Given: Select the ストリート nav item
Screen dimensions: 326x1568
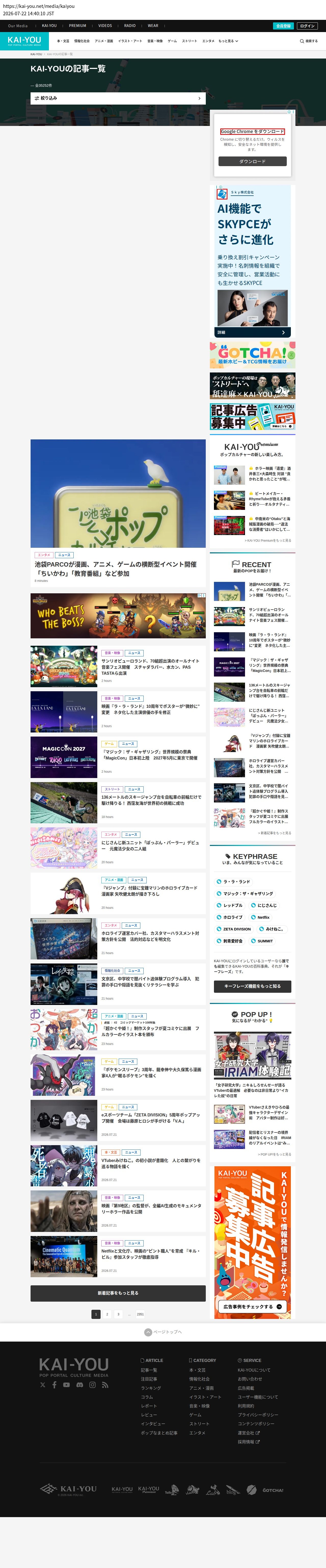Looking at the screenshot, I should tap(189, 41).
